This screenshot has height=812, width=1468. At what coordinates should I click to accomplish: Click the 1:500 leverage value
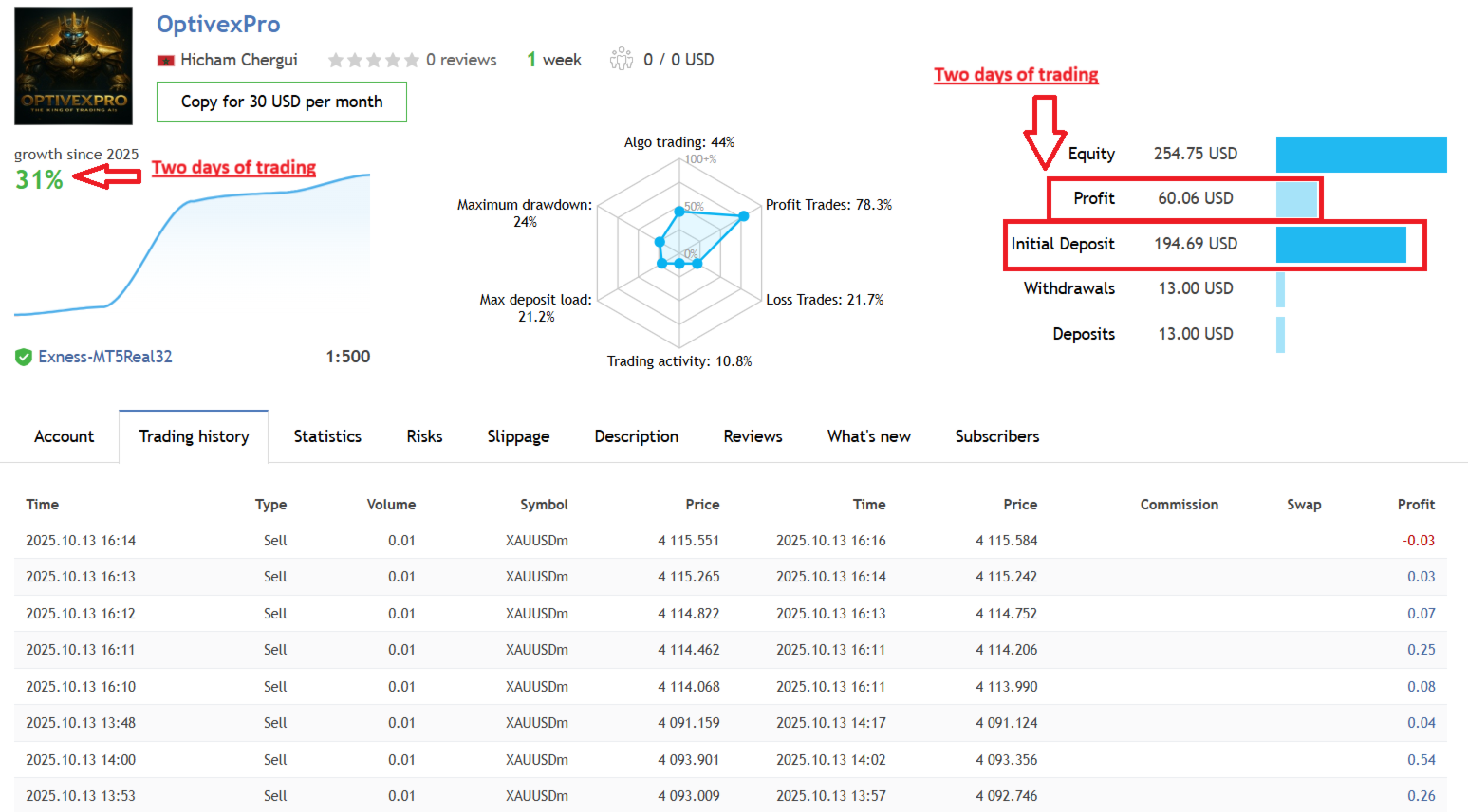(x=348, y=357)
